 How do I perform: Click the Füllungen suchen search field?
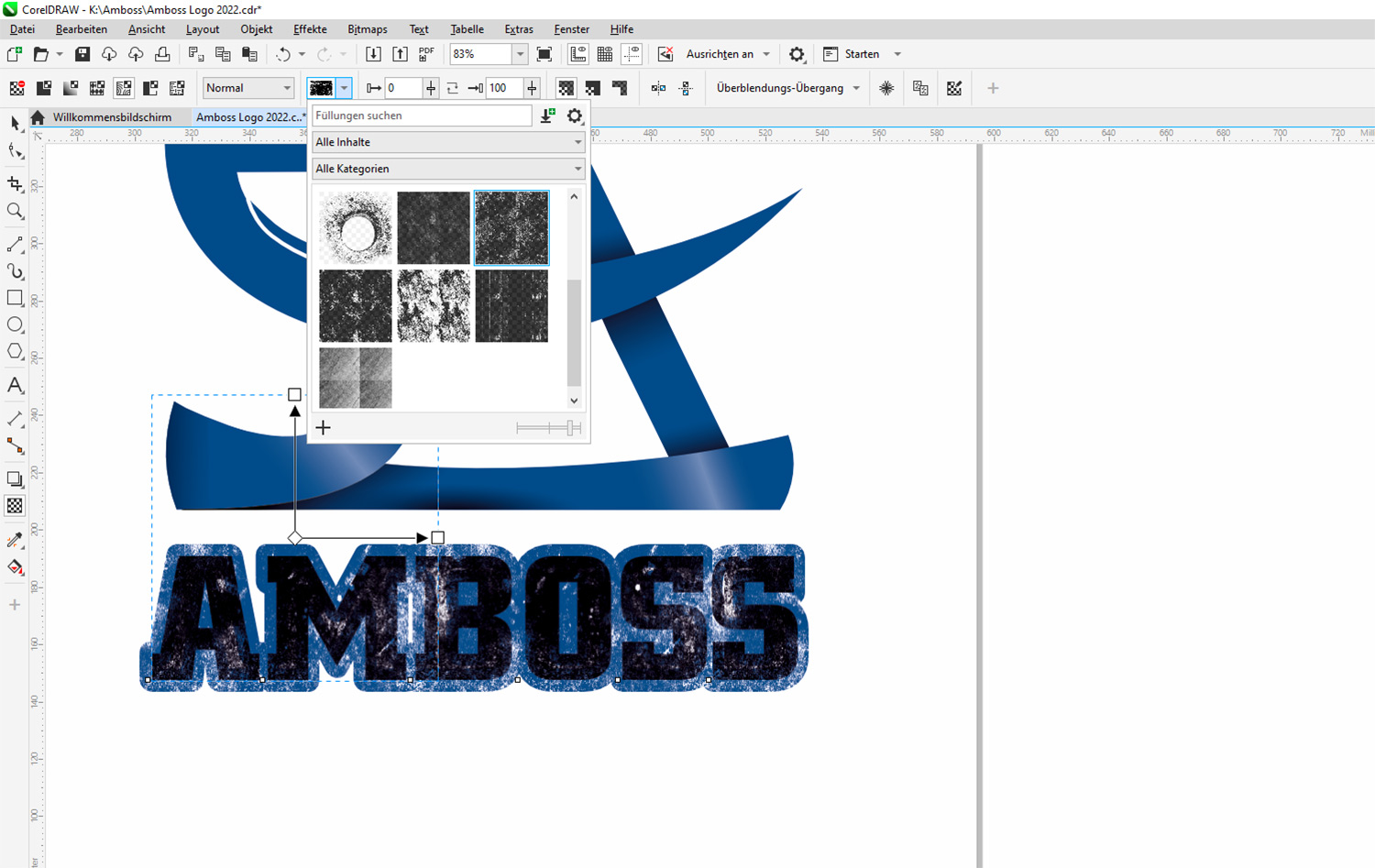pos(422,115)
